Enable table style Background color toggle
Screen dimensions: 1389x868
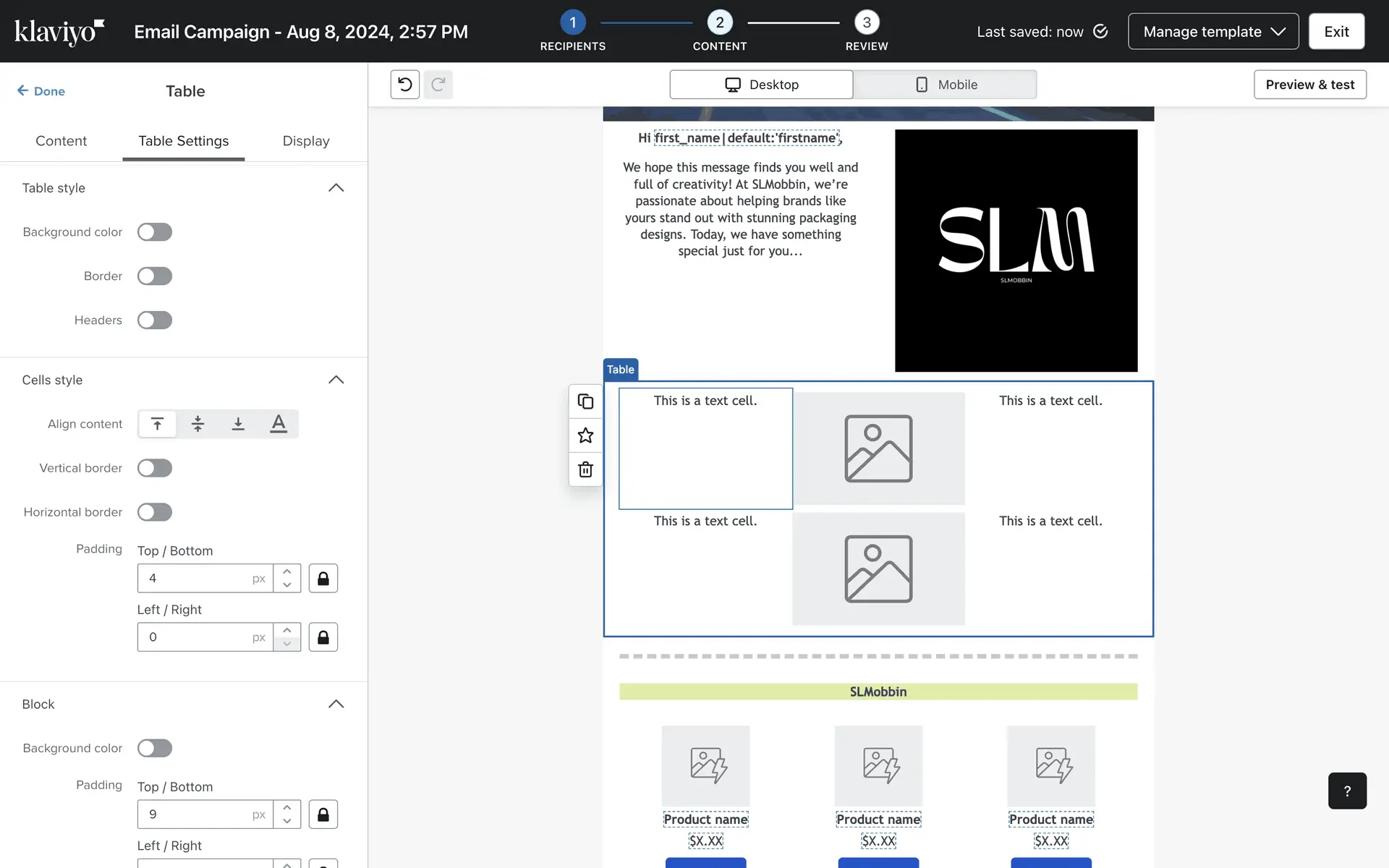tap(155, 232)
